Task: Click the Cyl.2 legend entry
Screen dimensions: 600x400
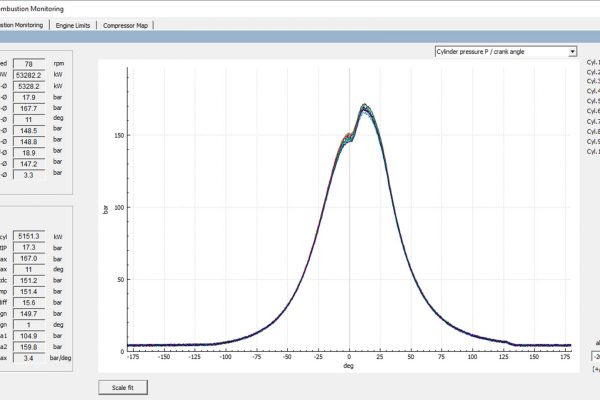Action: point(592,75)
